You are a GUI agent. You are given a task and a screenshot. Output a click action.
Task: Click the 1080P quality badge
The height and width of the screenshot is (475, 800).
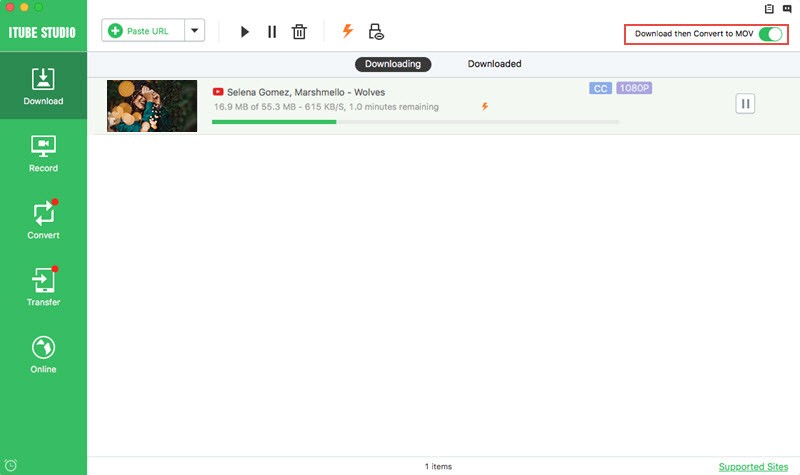click(634, 88)
